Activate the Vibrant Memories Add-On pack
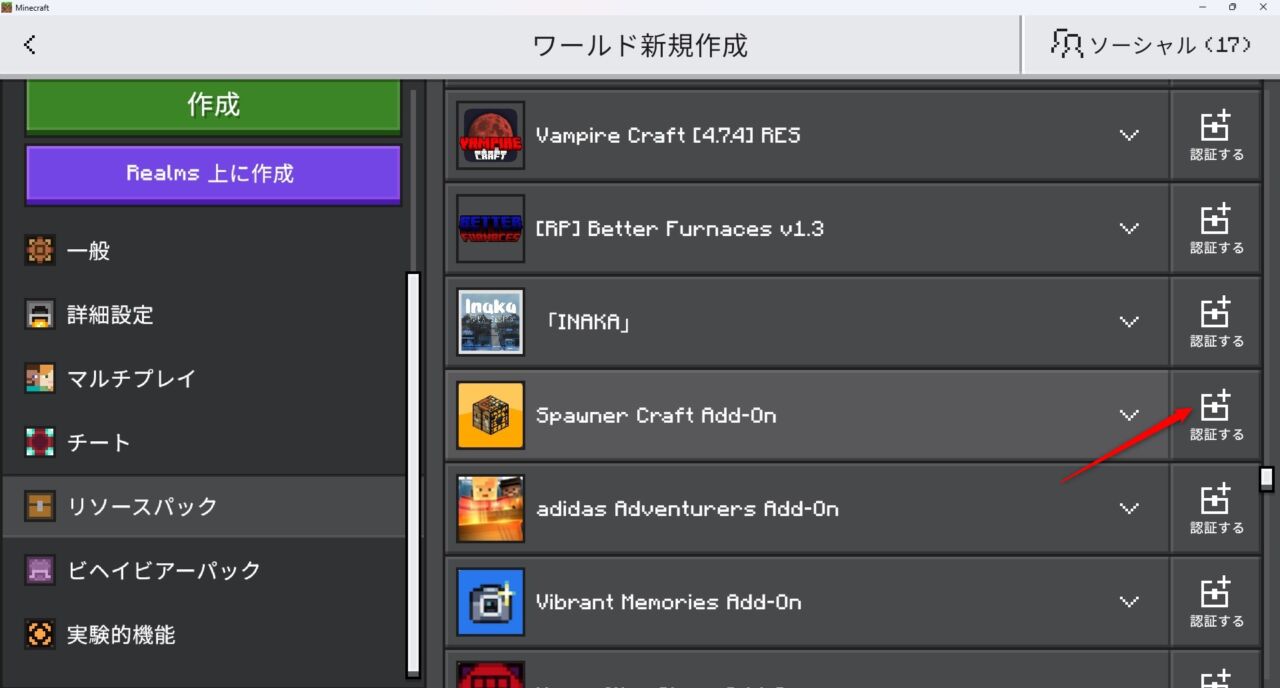The image size is (1280, 688). coord(1216,602)
